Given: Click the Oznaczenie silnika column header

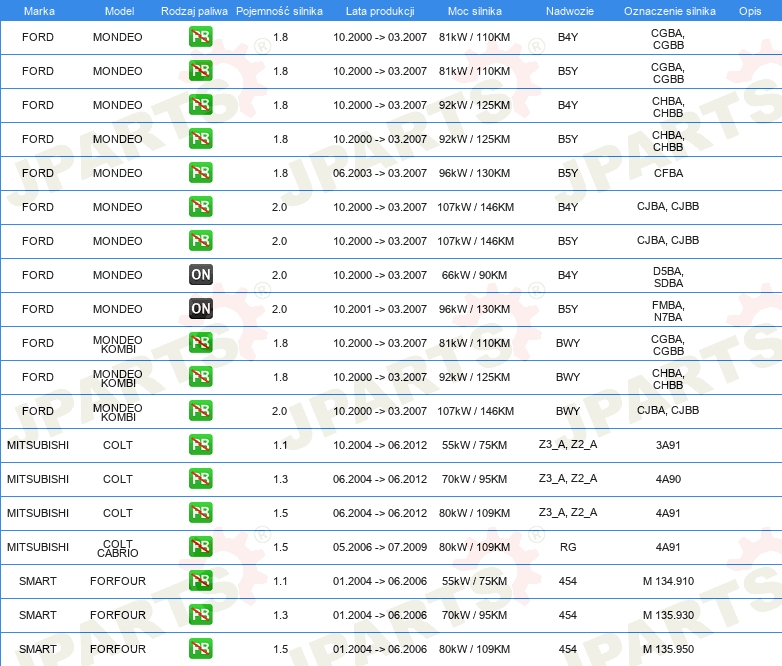Looking at the screenshot, I should point(668,11).
